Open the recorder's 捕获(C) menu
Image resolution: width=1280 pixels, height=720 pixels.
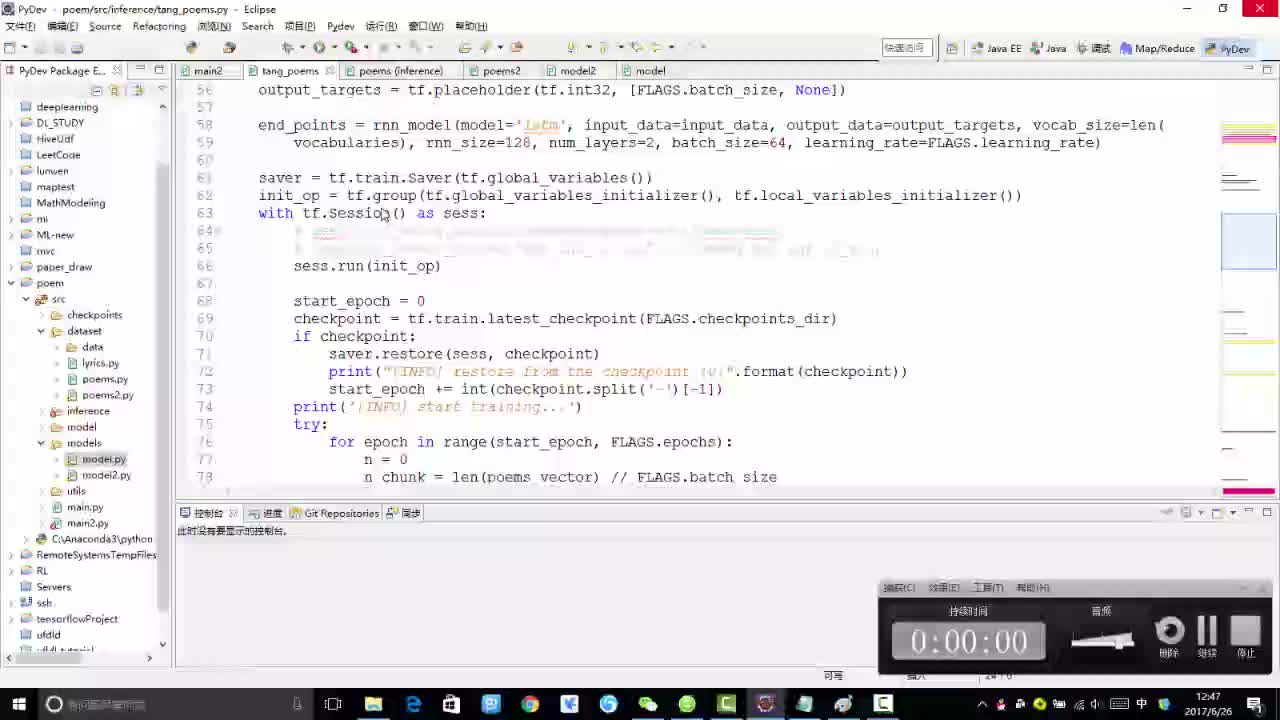pyautogui.click(x=899, y=588)
